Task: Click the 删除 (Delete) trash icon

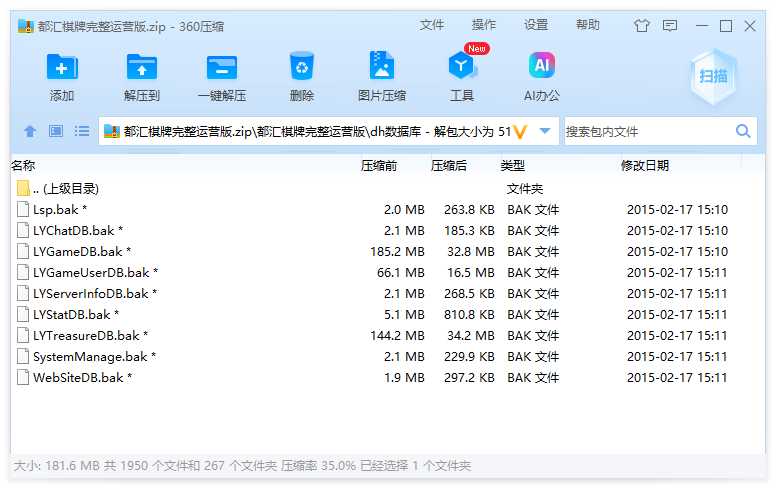Action: 301,66
